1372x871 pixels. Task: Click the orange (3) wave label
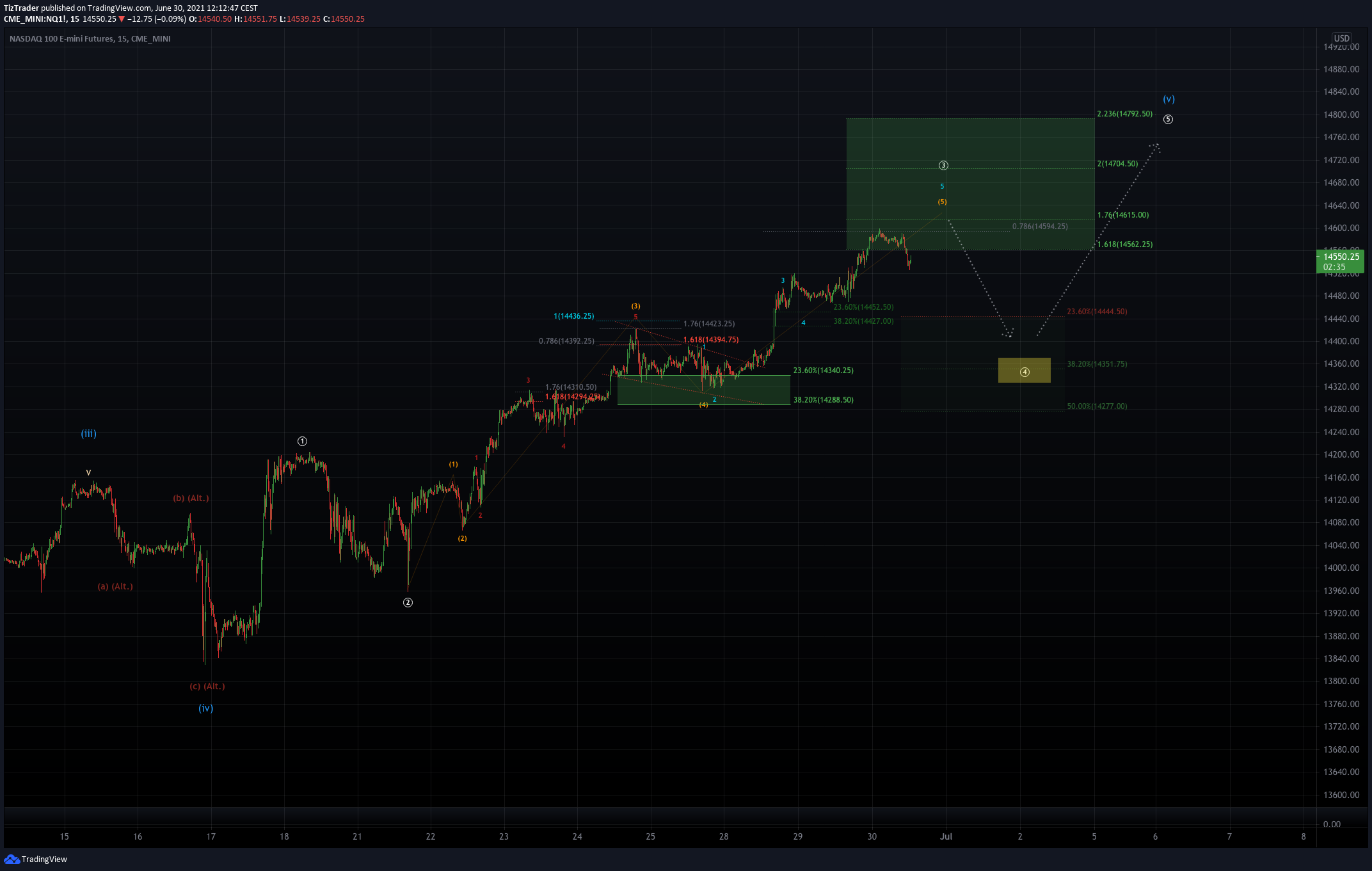click(x=635, y=306)
